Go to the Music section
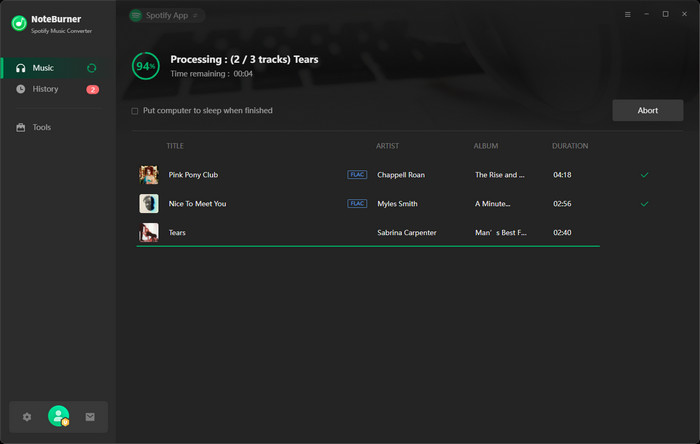The image size is (700, 444). click(43, 68)
